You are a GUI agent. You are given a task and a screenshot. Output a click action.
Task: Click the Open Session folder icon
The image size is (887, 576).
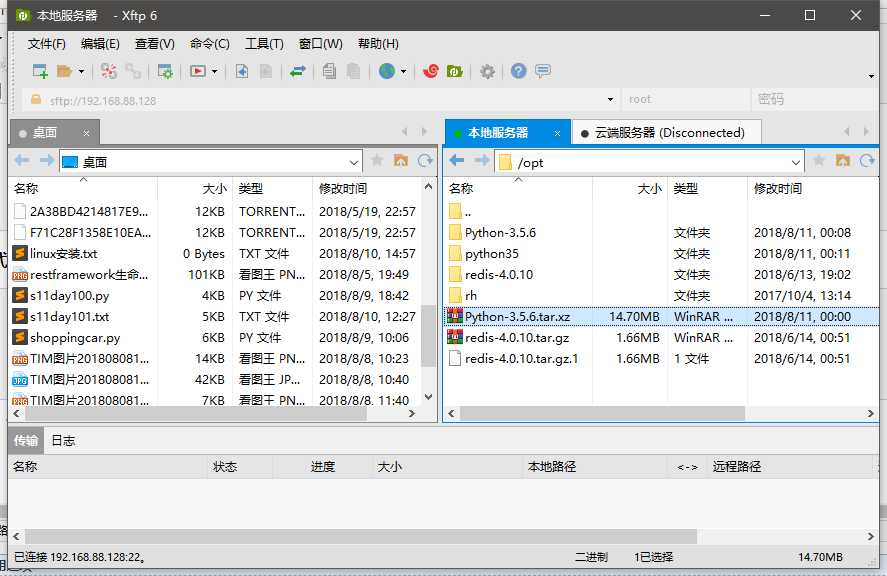(64, 71)
